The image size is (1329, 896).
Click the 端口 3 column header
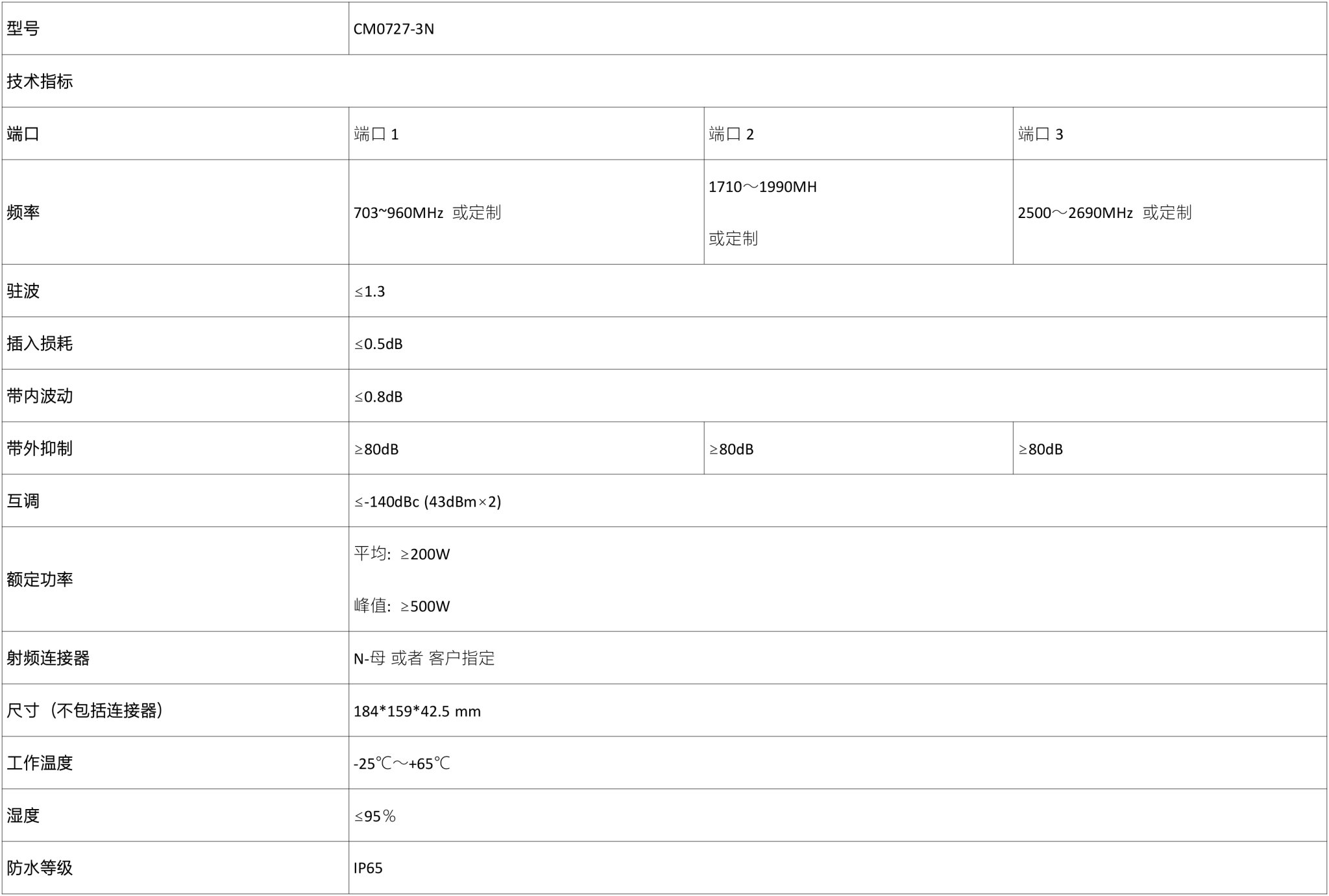1040,134
